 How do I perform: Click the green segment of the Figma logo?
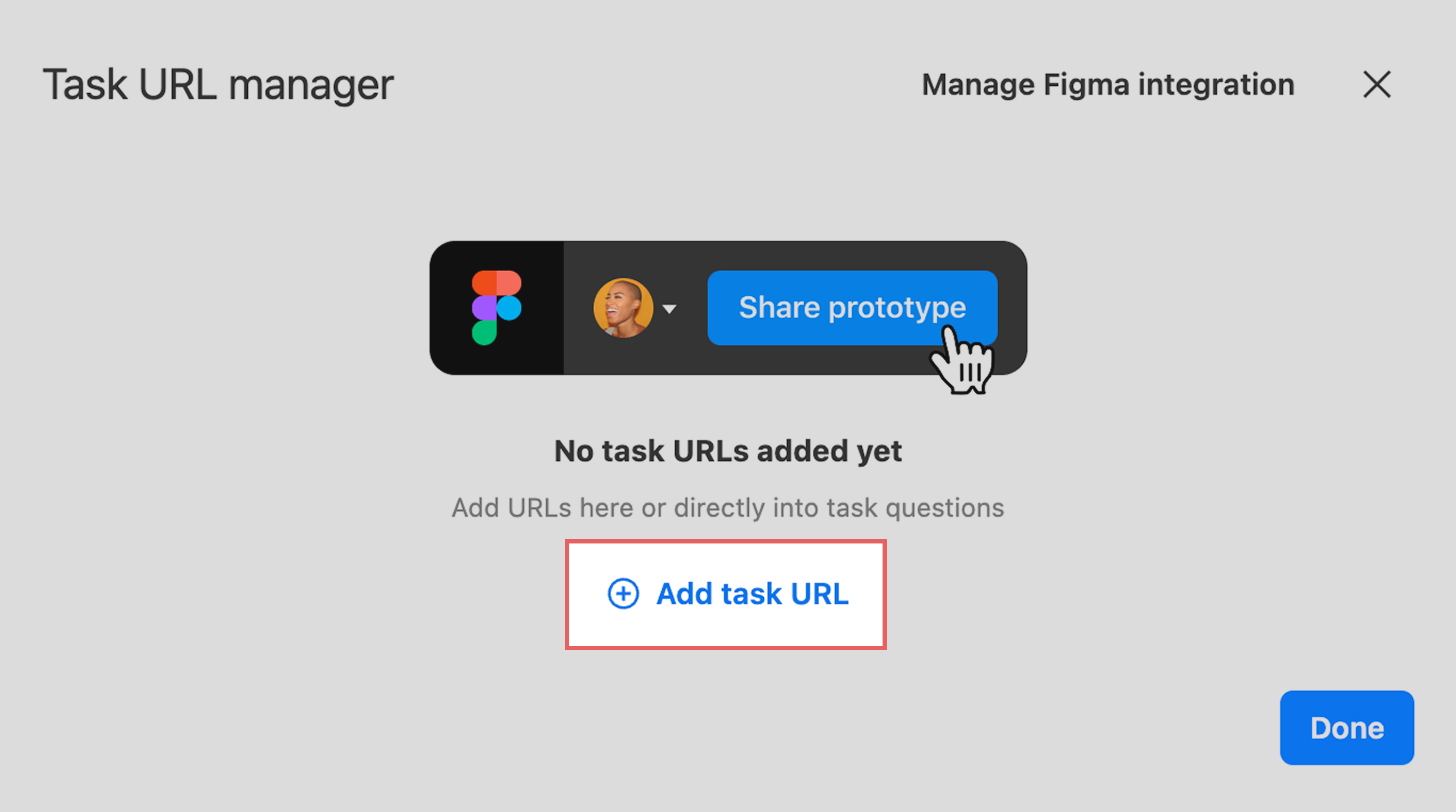(484, 333)
